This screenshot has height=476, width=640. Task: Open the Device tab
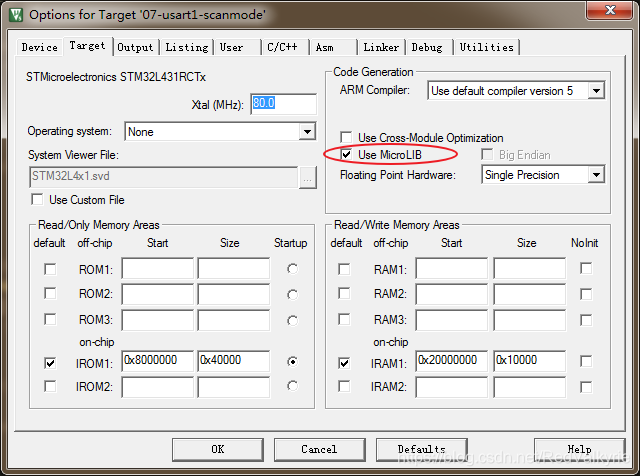point(40,47)
